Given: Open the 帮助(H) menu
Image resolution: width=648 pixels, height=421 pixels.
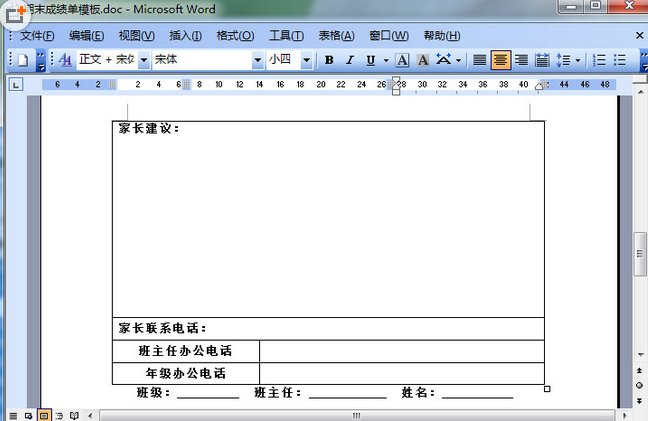Looking at the screenshot, I should (x=442, y=36).
